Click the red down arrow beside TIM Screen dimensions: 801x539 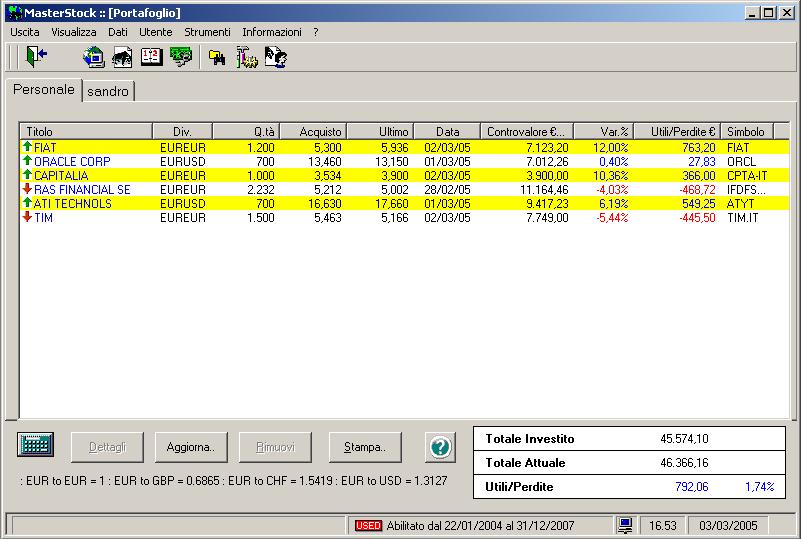(27, 217)
